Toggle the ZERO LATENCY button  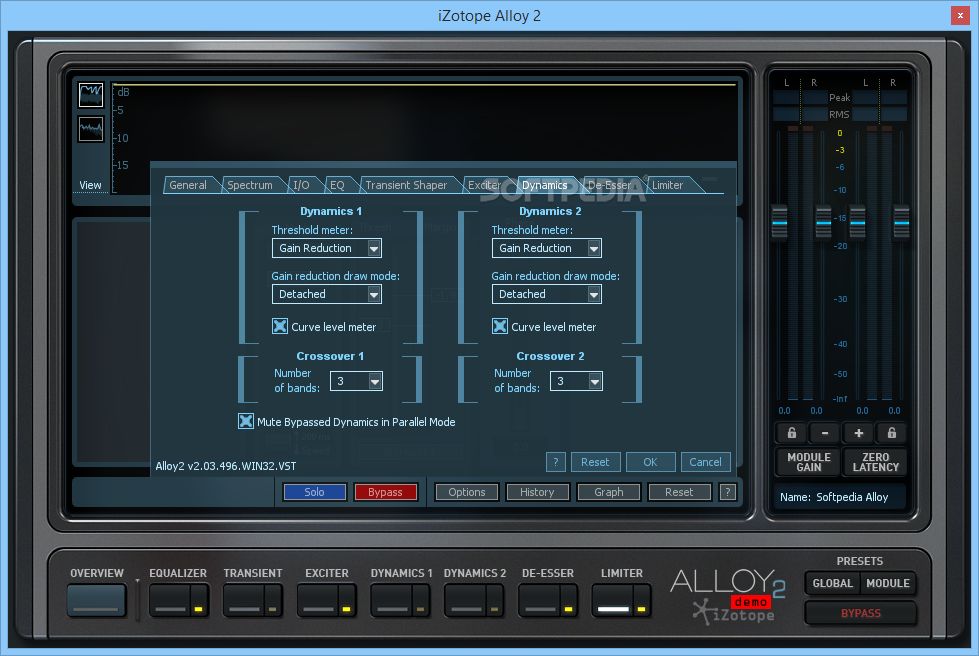pyautogui.click(x=875, y=462)
